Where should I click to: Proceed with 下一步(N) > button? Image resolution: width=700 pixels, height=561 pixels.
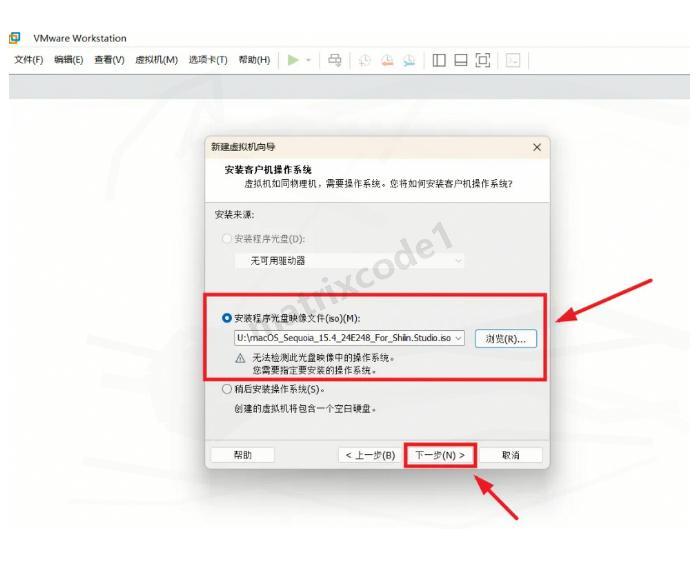click(440, 455)
